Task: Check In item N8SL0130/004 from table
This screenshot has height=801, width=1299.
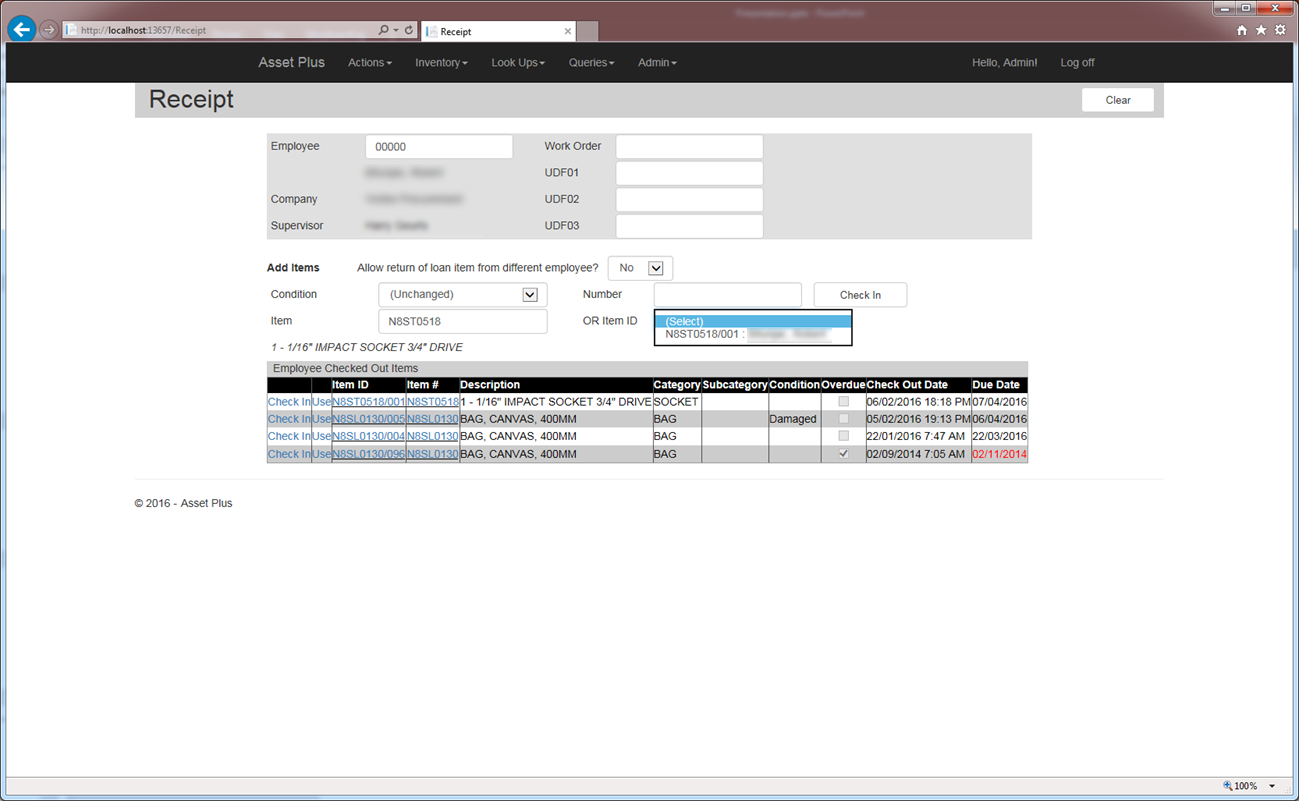Action: 289,436
